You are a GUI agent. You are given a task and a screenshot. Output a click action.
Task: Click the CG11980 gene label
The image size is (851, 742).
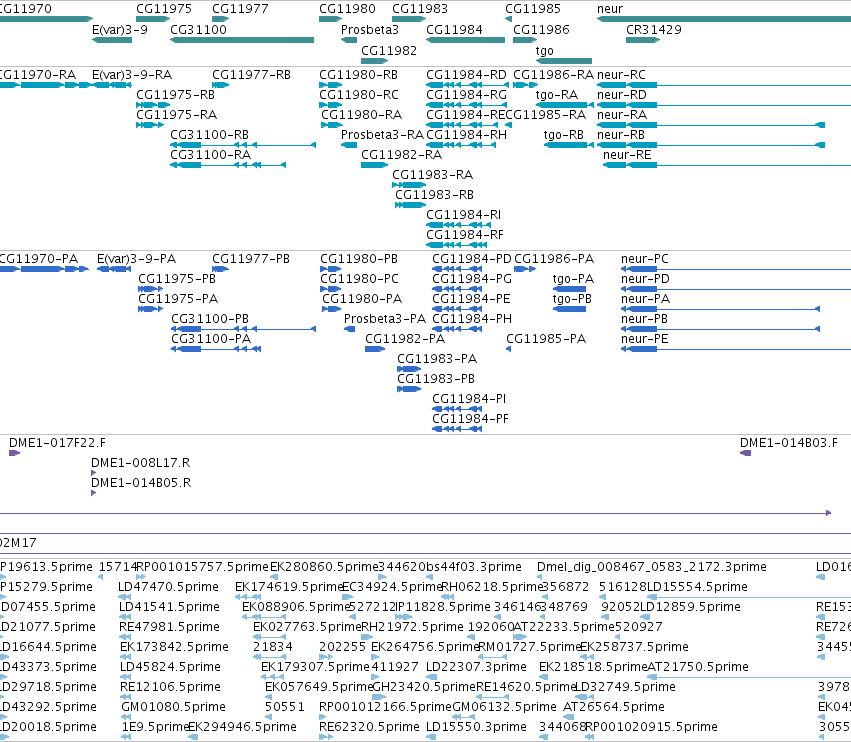pos(347,9)
